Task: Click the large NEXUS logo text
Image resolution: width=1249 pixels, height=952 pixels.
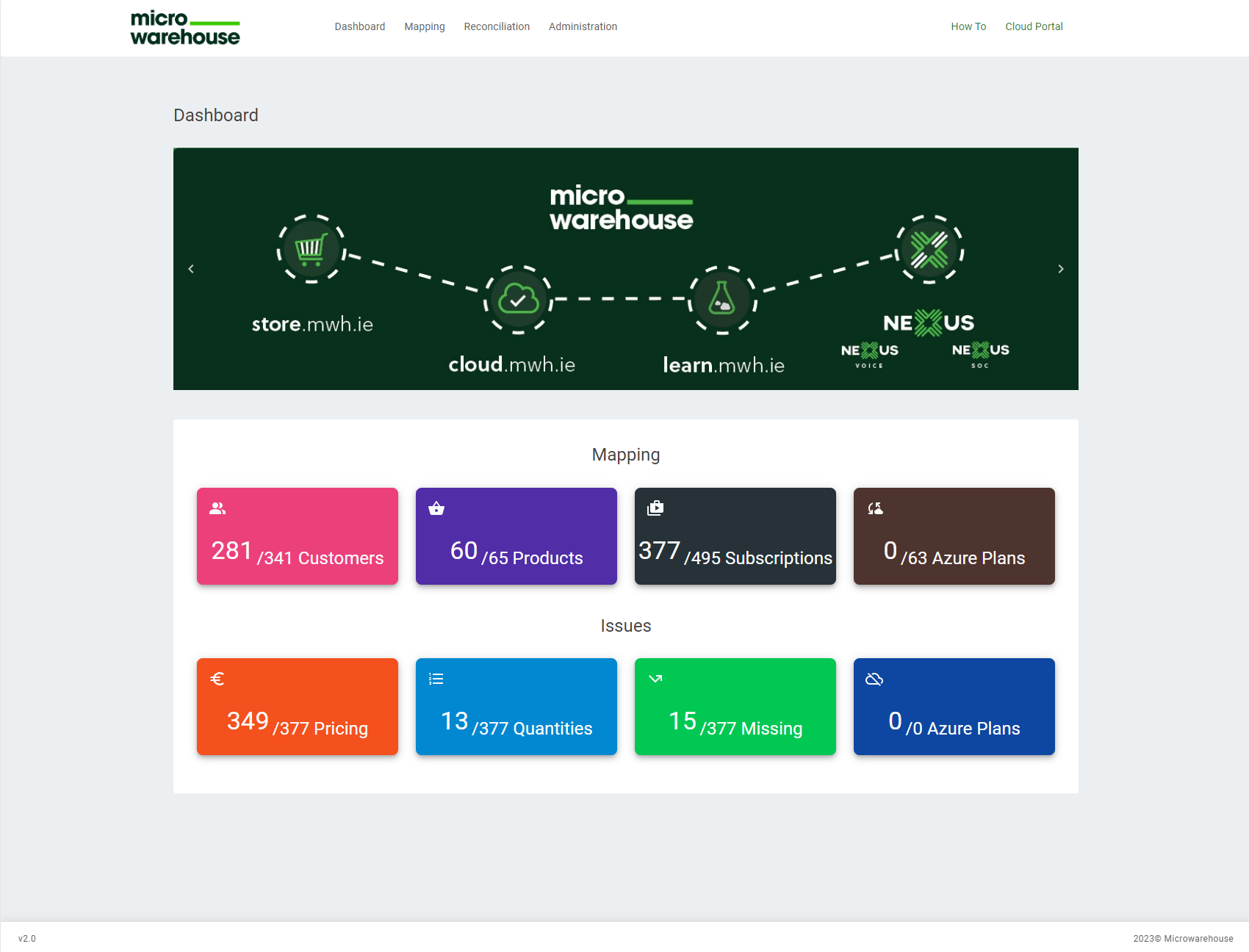Action: pos(929,322)
